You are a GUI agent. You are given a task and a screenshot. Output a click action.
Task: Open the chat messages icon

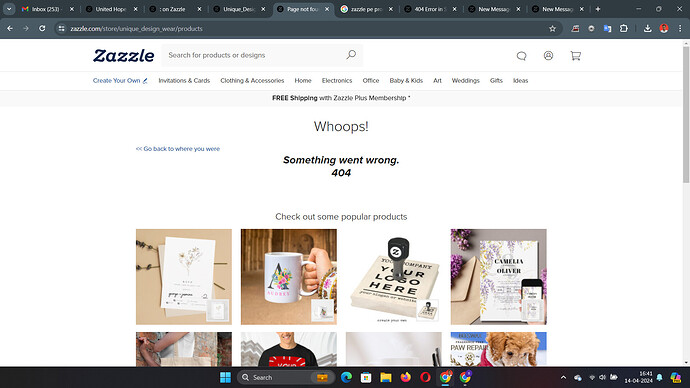521,56
